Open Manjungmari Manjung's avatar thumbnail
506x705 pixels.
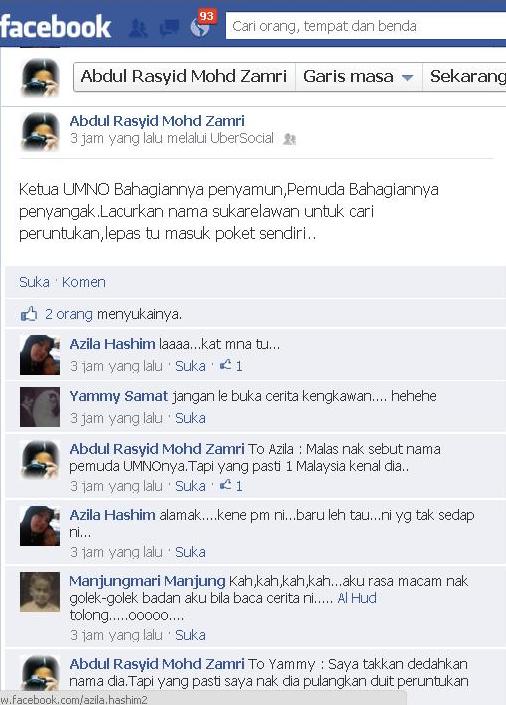click(x=40, y=592)
